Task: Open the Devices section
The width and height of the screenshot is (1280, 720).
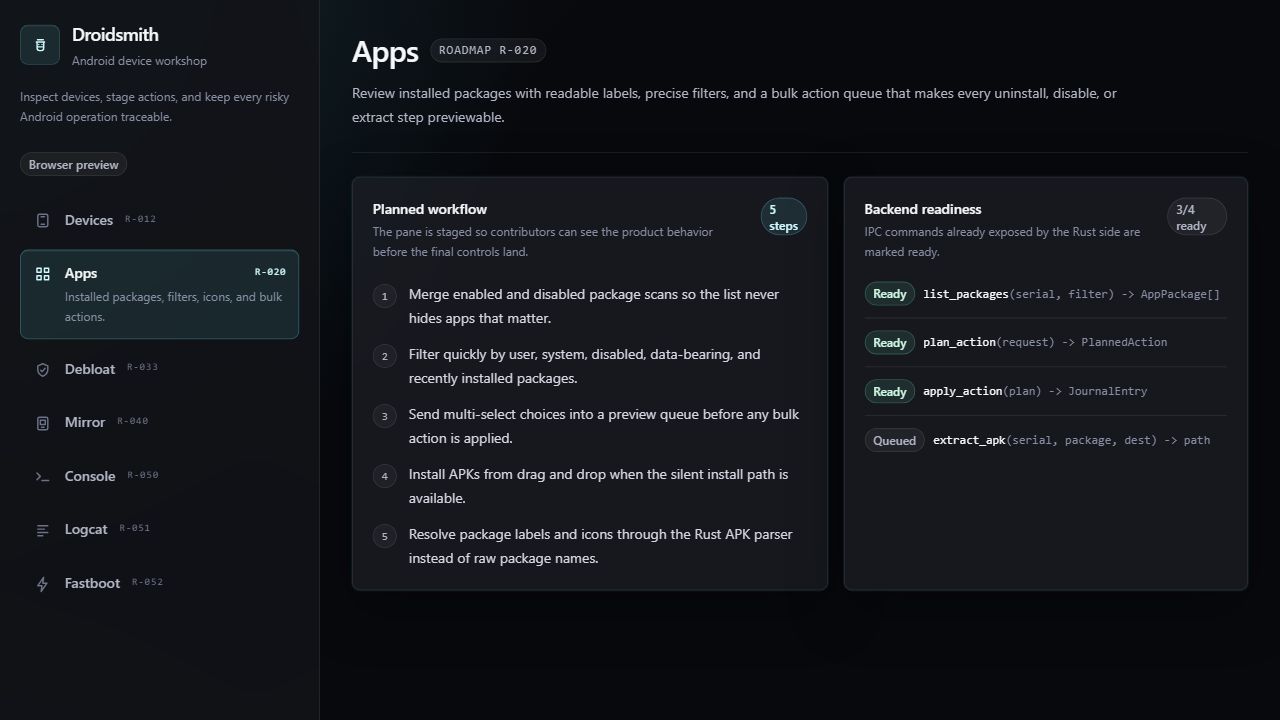Action: pyautogui.click(x=159, y=220)
